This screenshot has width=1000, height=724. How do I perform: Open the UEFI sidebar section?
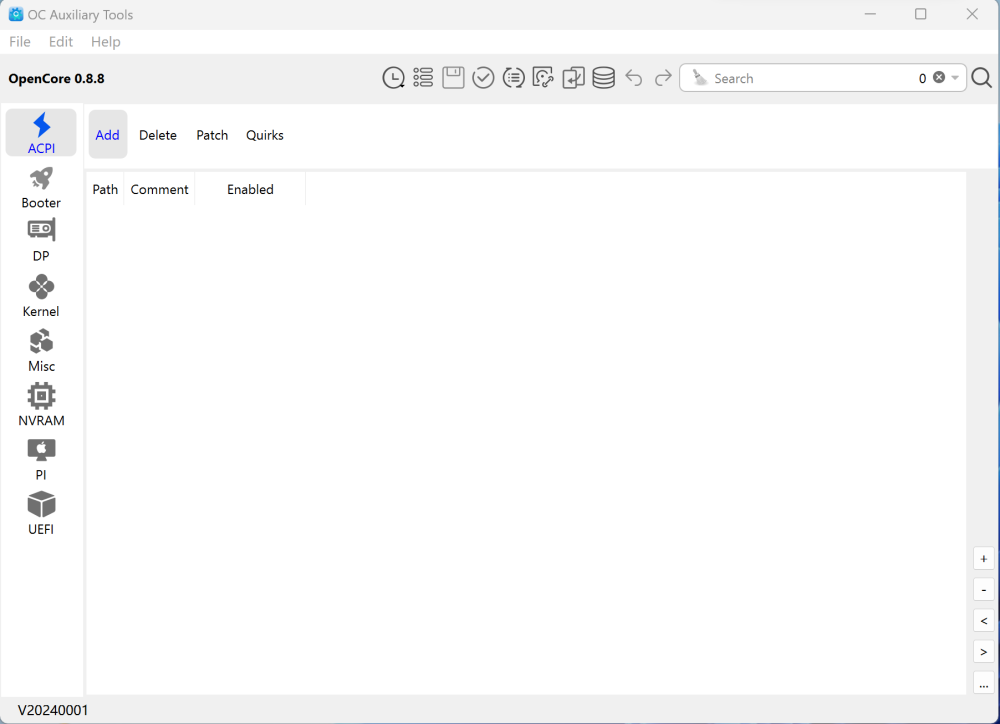coord(41,513)
